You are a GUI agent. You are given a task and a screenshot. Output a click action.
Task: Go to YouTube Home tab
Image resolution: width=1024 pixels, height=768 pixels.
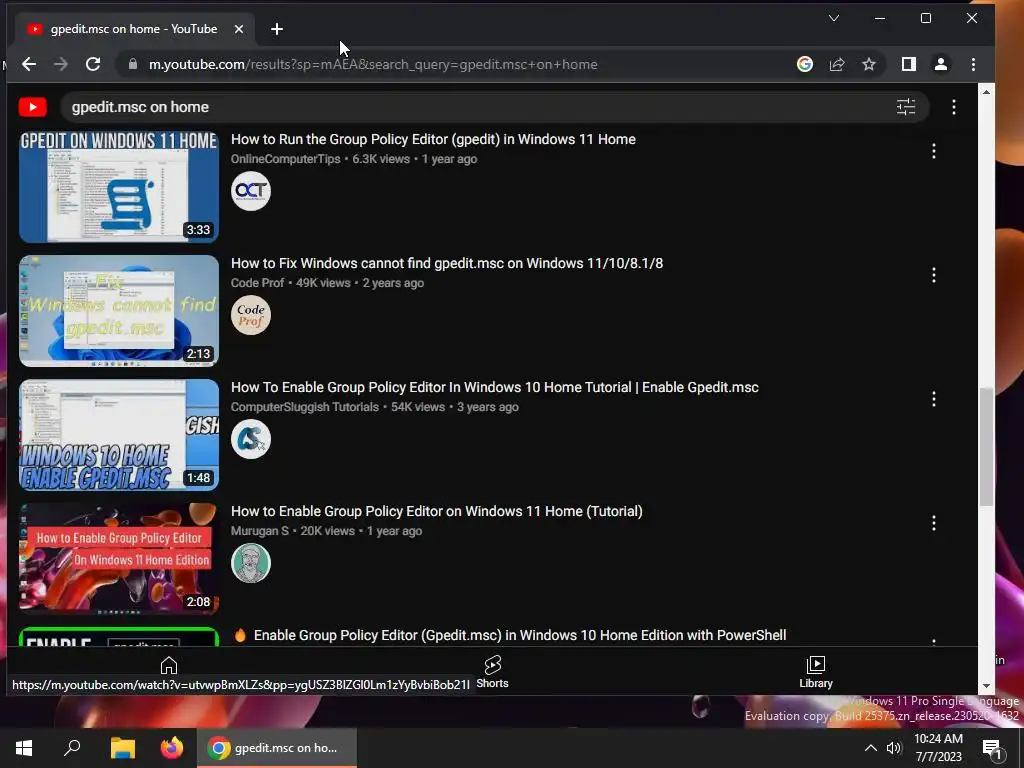point(168,665)
